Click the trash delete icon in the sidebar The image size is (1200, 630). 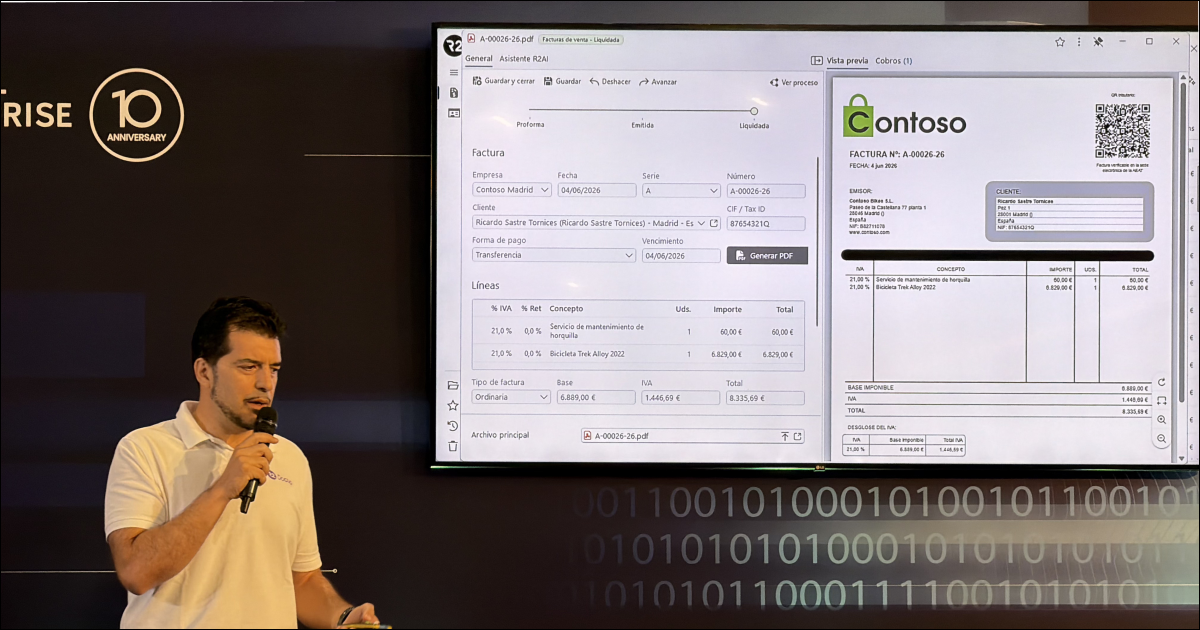point(453,445)
